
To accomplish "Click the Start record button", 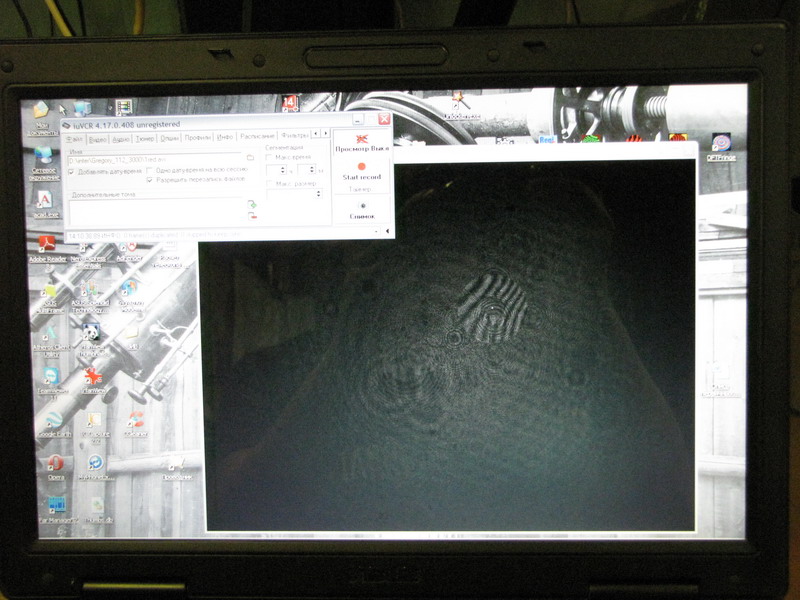I will (362, 171).
